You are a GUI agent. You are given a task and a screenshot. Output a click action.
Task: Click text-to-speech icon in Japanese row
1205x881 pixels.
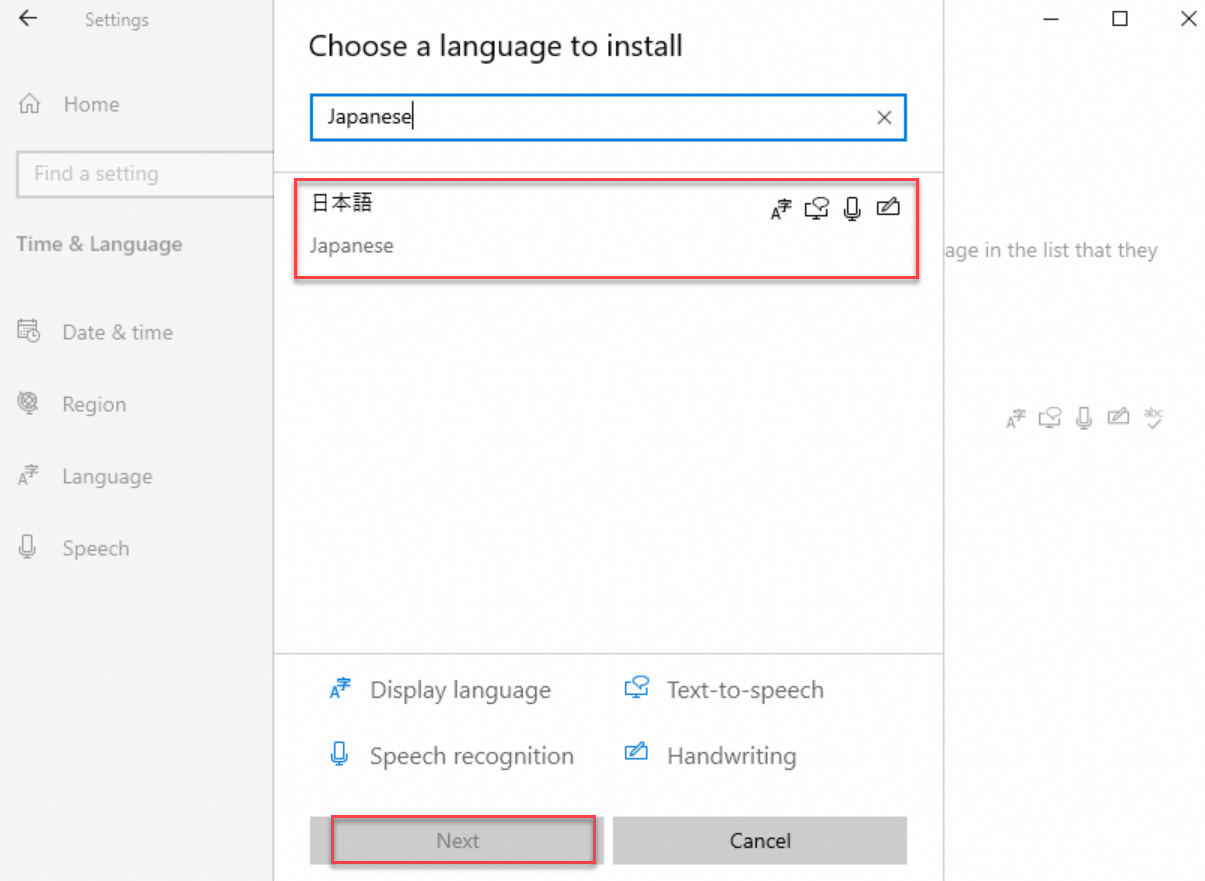[x=817, y=209]
